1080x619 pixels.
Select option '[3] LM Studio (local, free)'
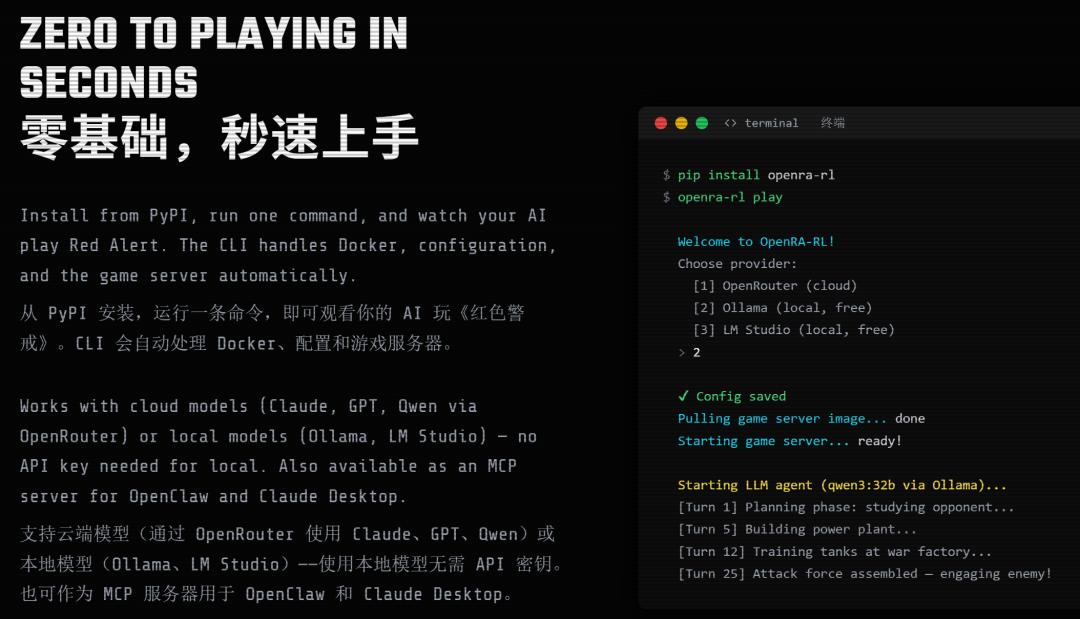[x=793, y=330]
